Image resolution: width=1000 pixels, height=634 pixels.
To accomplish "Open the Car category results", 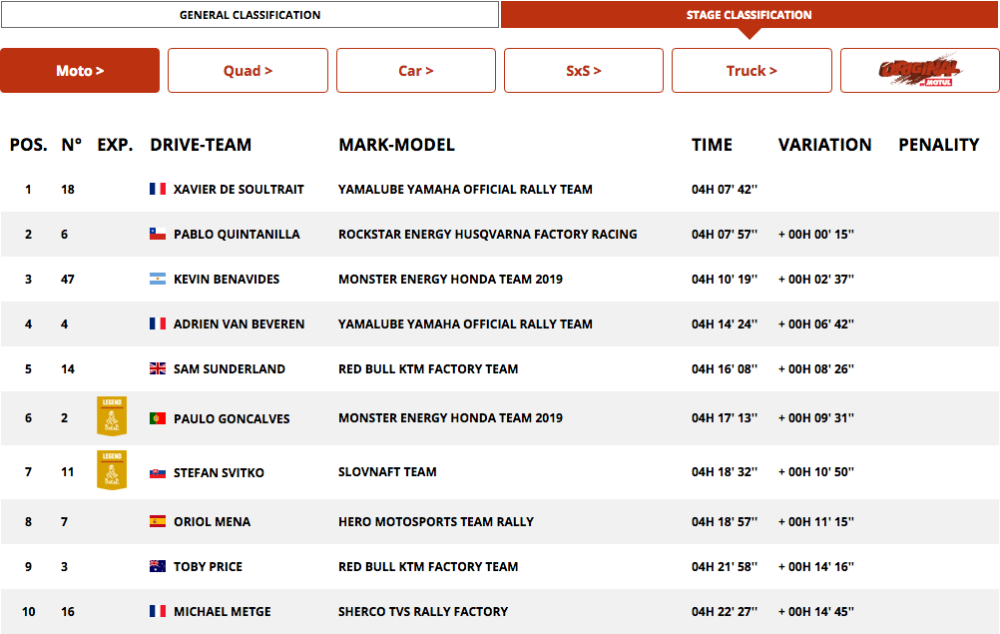I will point(416,71).
